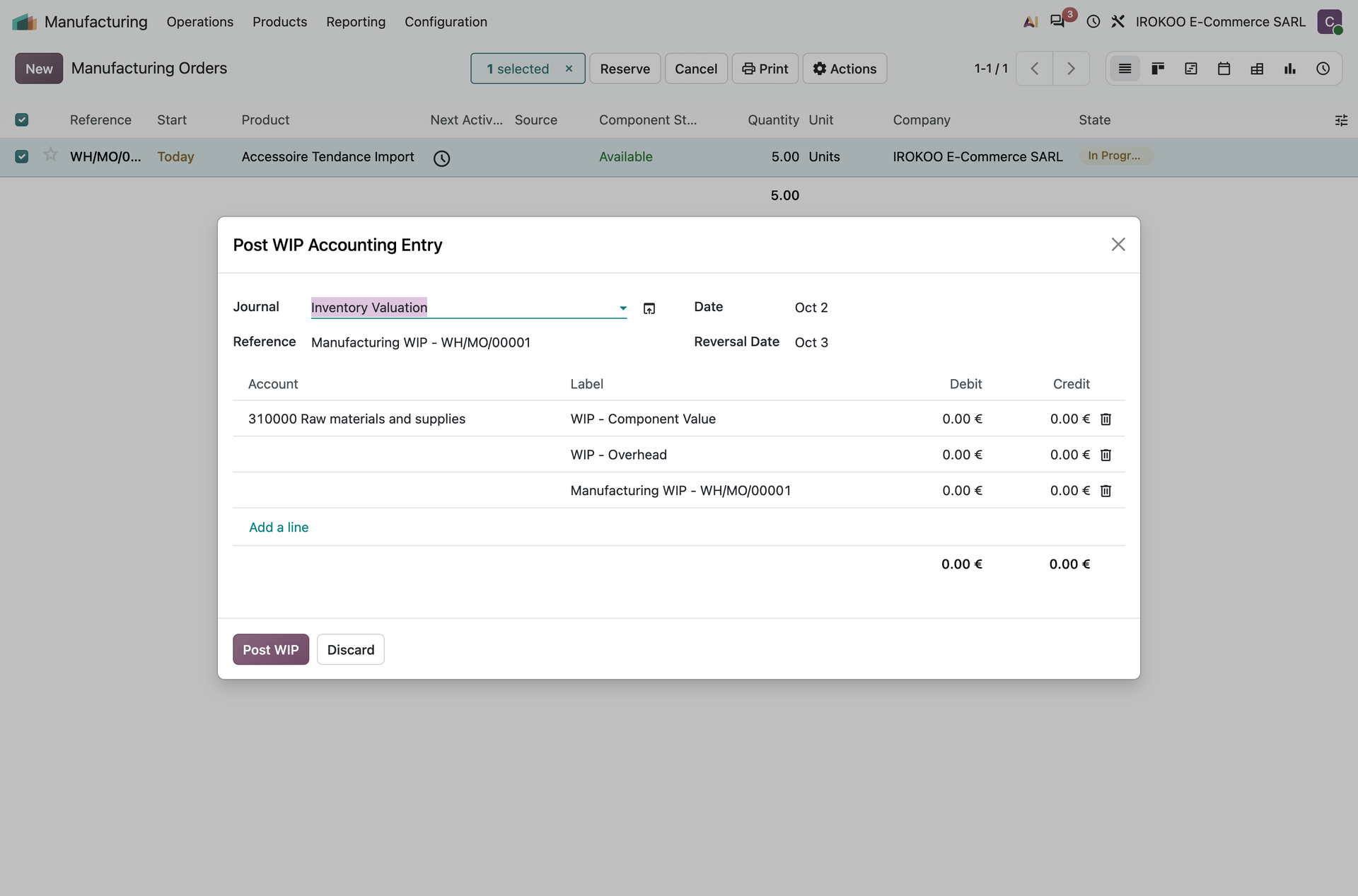Expand the Journal dropdown arrow
This screenshot has height=896, width=1358.
click(x=622, y=308)
